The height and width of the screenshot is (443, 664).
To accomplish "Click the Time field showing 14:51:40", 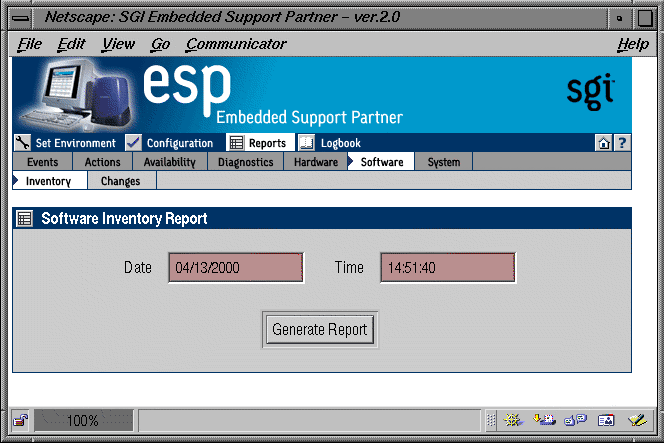I will tap(448, 268).
